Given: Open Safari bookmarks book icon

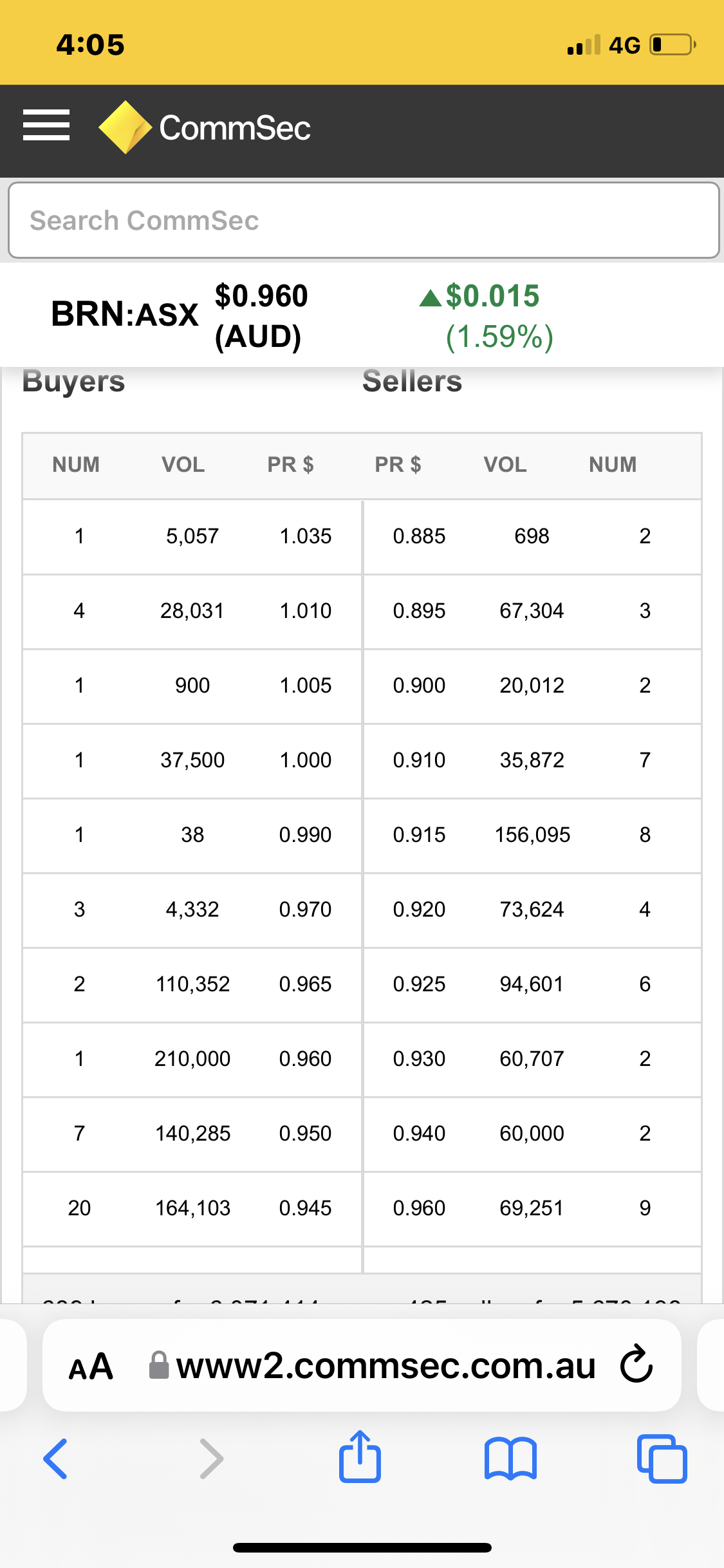Looking at the screenshot, I should [511, 1459].
